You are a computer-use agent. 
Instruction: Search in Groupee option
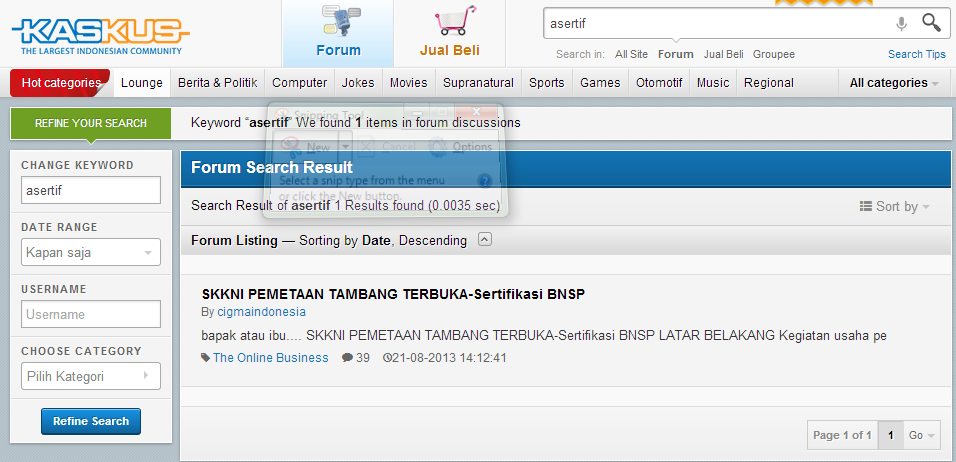(774, 54)
